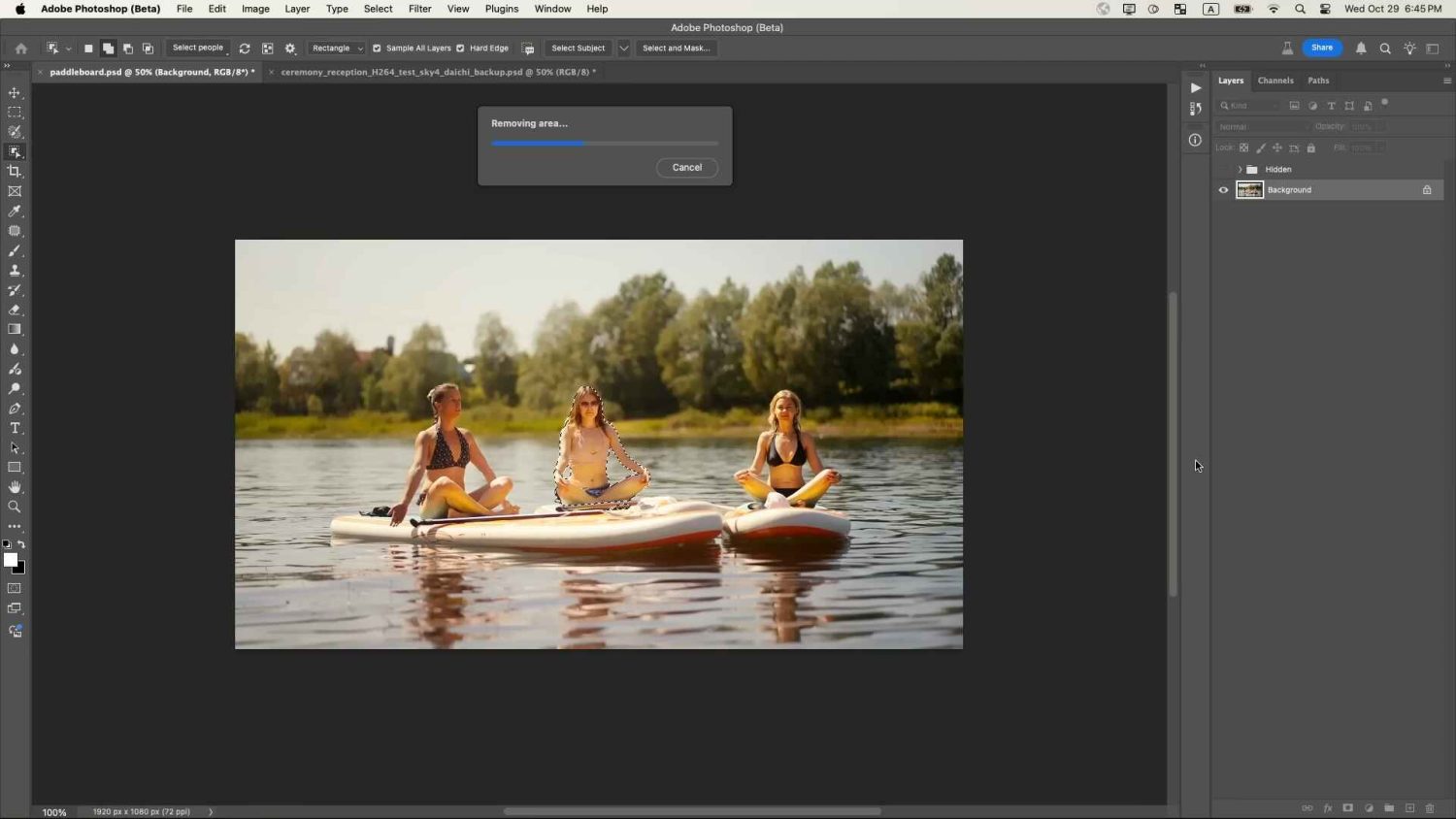Switch to the Channels tab
Screen dimensions: 1456x819
[1274, 81]
